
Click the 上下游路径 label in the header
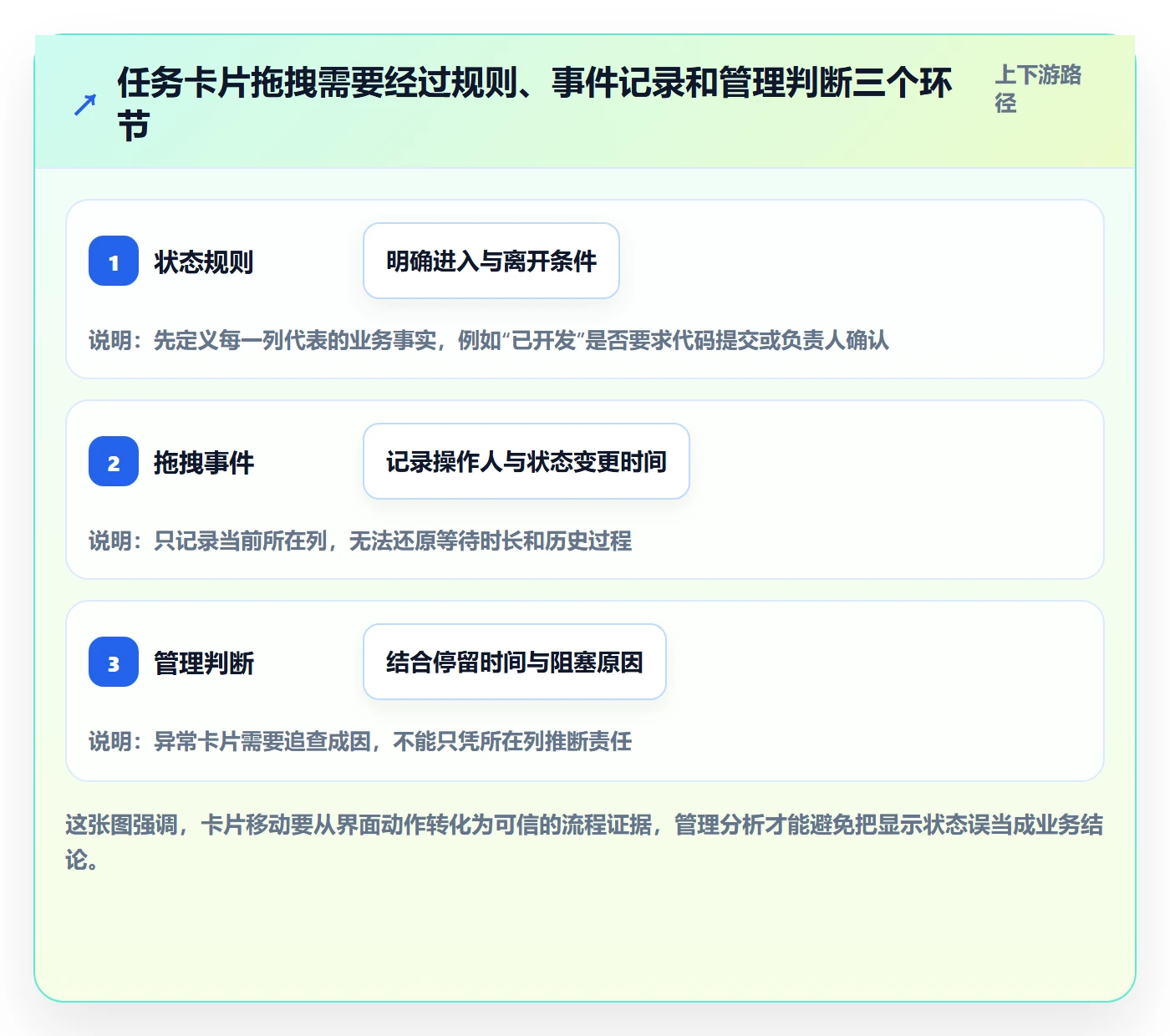point(1039,89)
